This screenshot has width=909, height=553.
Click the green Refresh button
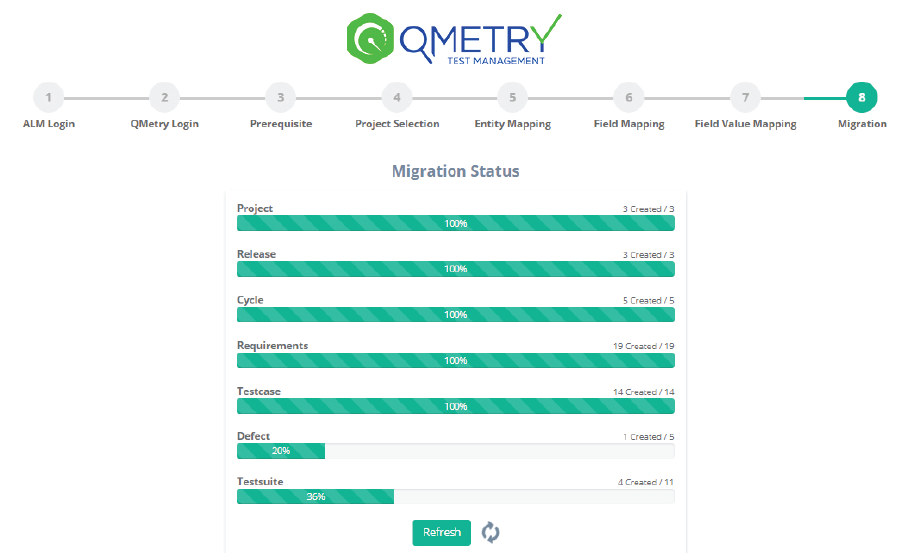[x=441, y=532]
